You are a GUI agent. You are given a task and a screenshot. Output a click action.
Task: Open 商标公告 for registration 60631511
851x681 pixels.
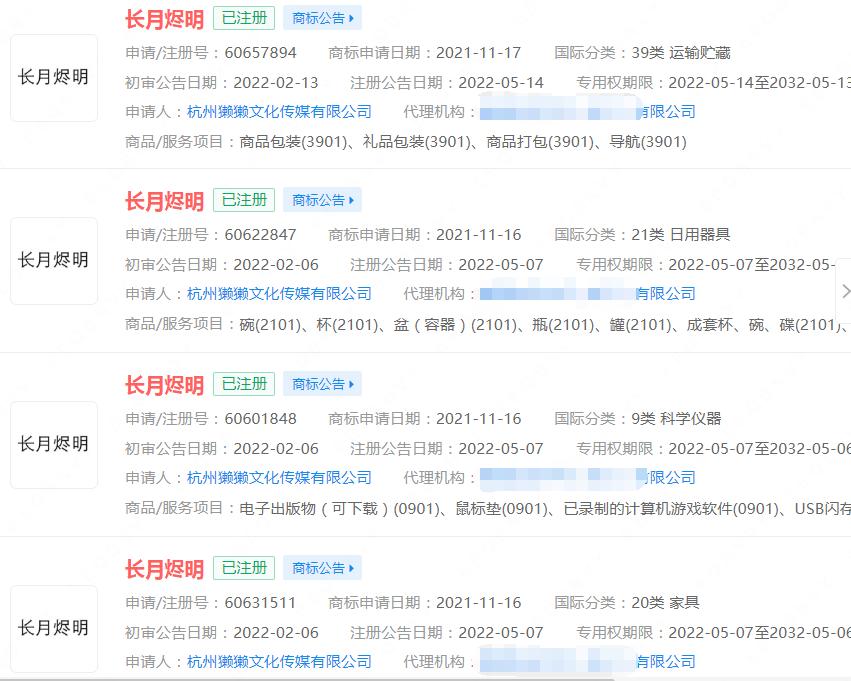pos(322,568)
